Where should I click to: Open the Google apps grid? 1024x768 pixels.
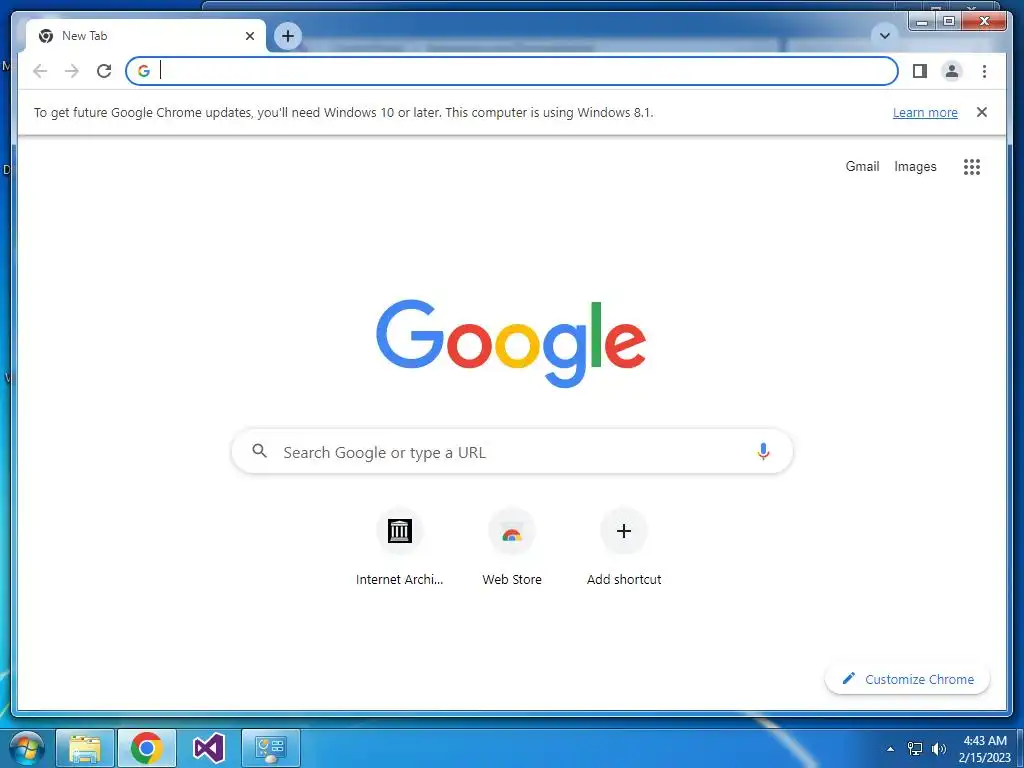click(972, 167)
